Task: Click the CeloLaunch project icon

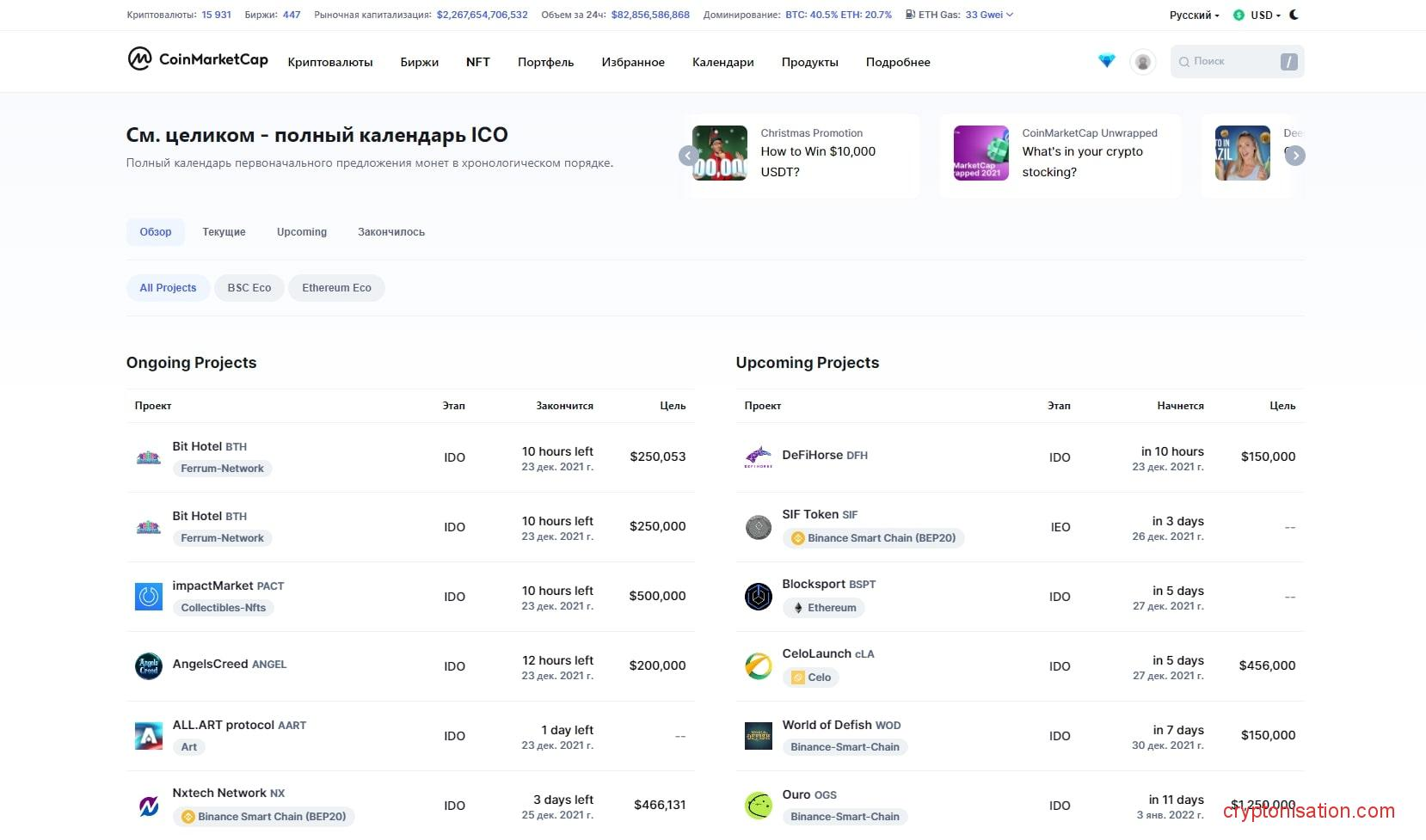Action: coord(758,665)
